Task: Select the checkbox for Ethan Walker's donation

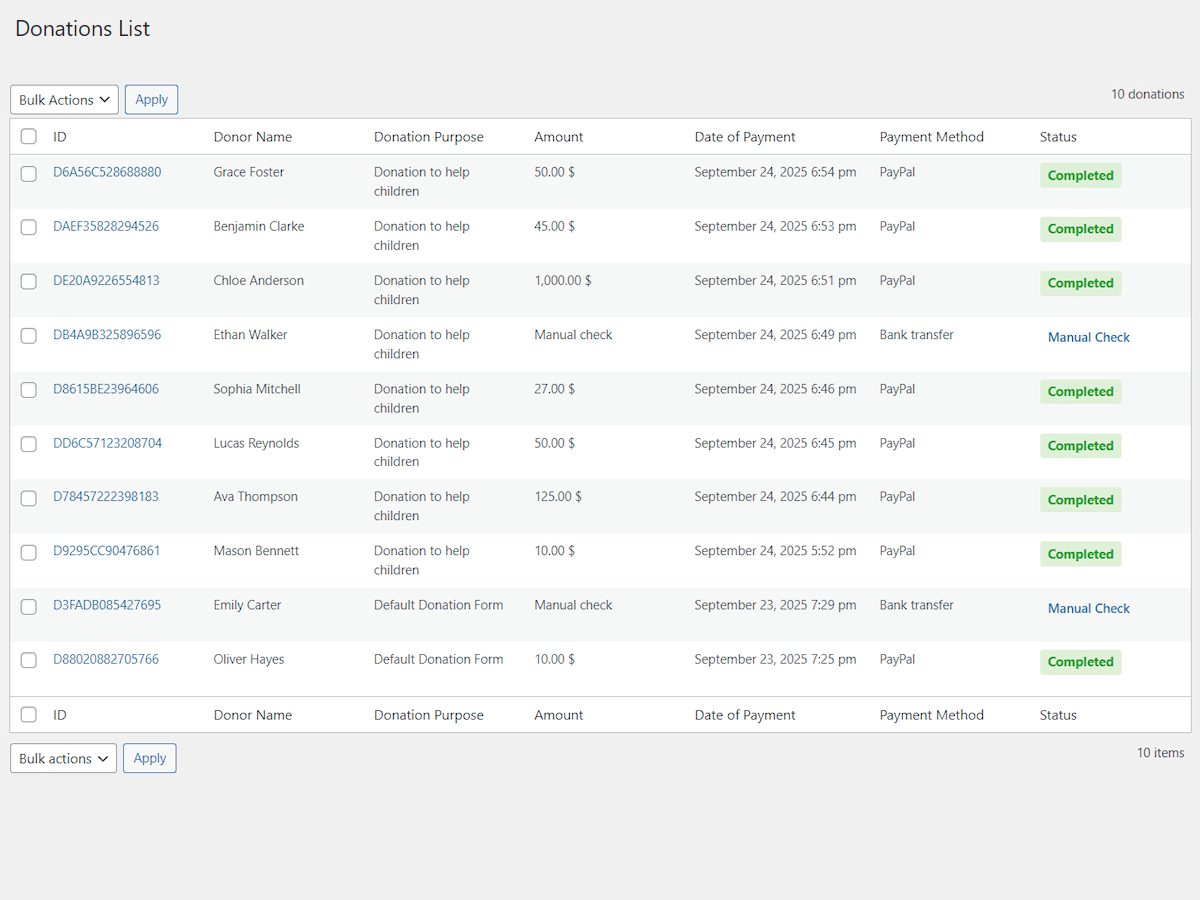Action: (x=28, y=336)
